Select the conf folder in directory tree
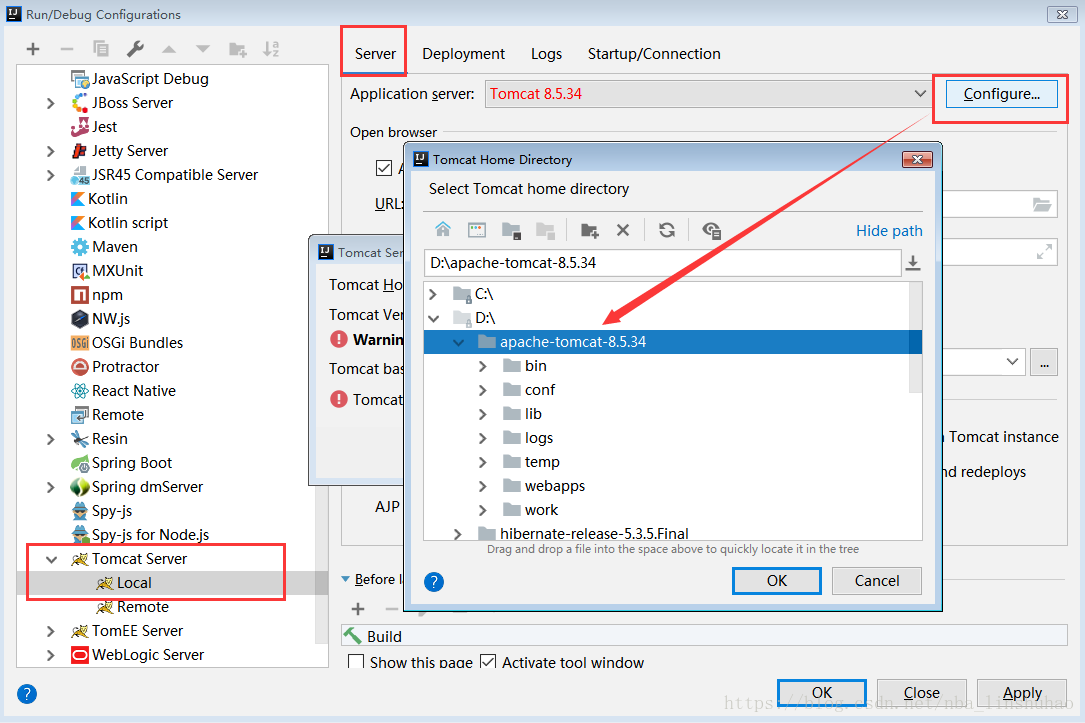Image resolution: width=1085 pixels, height=723 pixels. click(x=540, y=390)
